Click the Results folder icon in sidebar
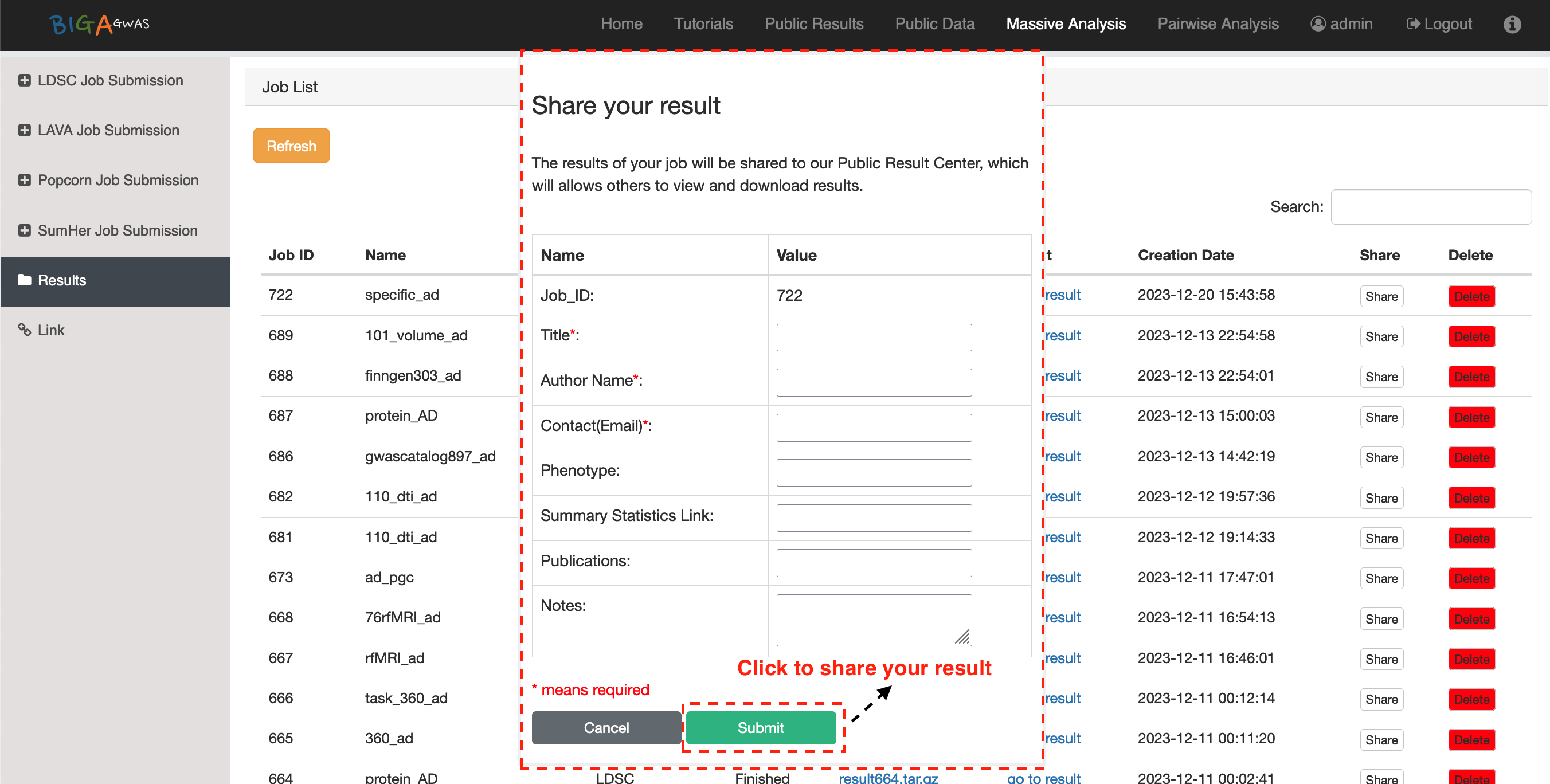 [x=24, y=280]
